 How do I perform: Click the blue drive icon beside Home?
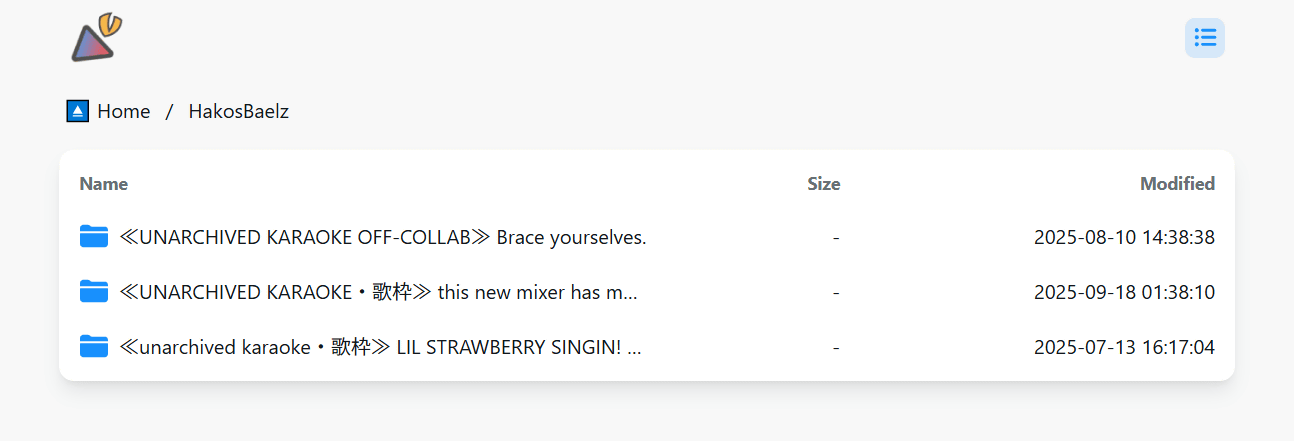[x=78, y=111]
